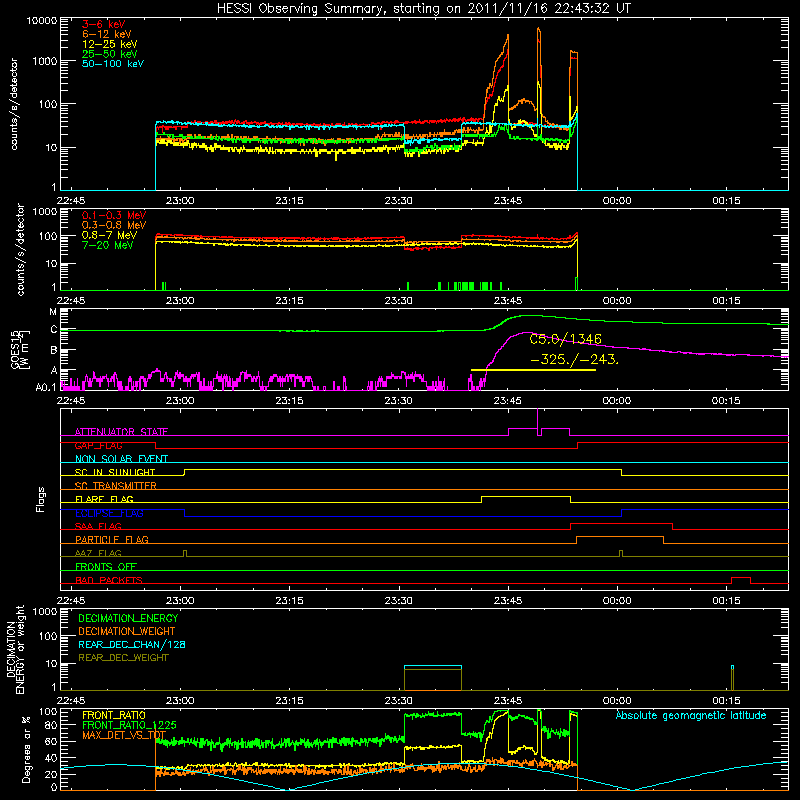
Task: Click the 'Absolute geomagnetic latitude' label
Action: (x=691, y=716)
